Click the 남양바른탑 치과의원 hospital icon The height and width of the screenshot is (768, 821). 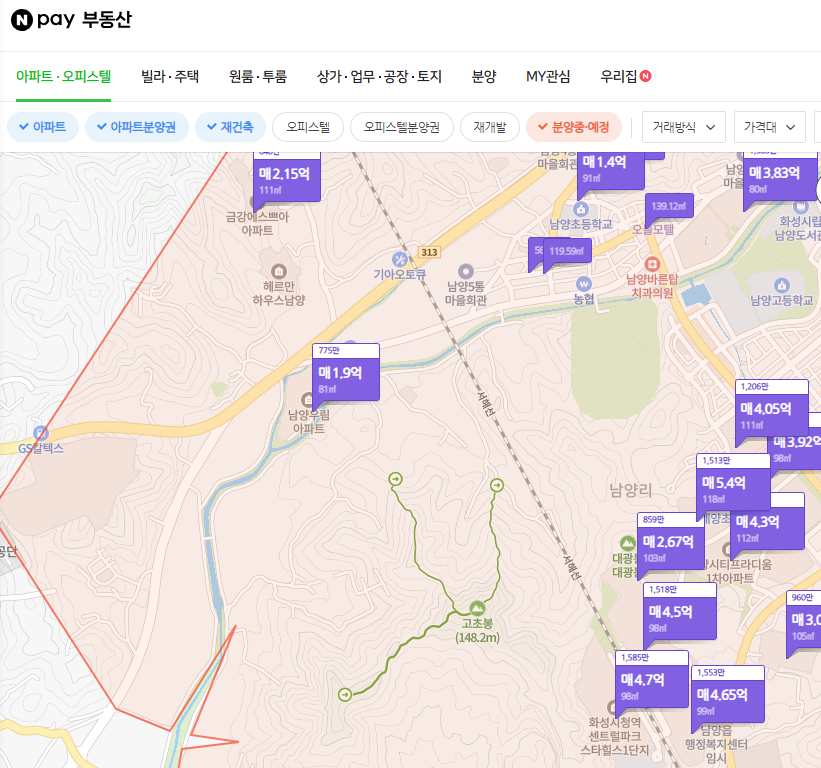pyautogui.click(x=652, y=264)
